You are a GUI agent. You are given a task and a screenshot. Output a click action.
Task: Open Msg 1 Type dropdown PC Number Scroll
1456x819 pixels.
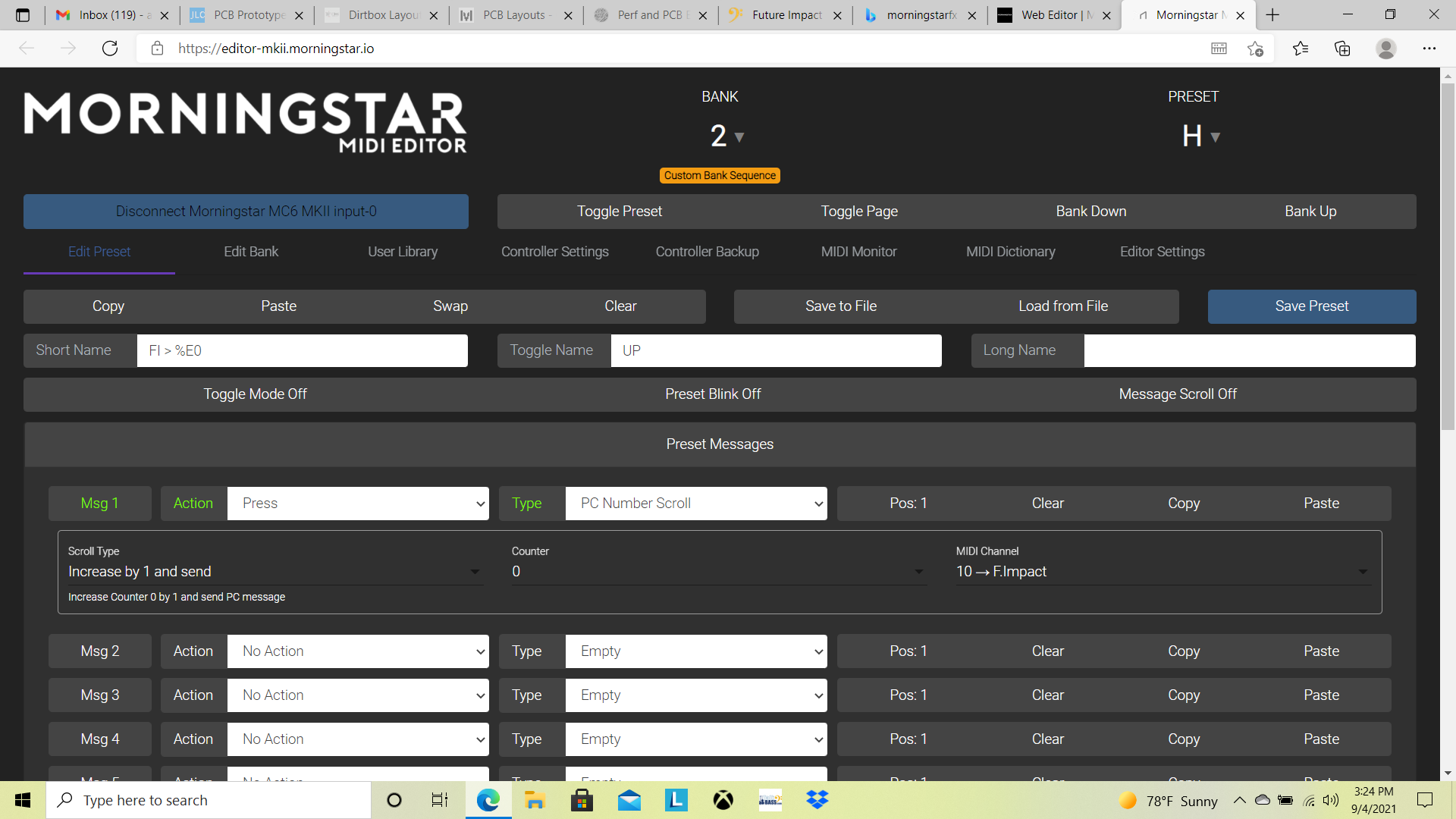click(x=696, y=504)
